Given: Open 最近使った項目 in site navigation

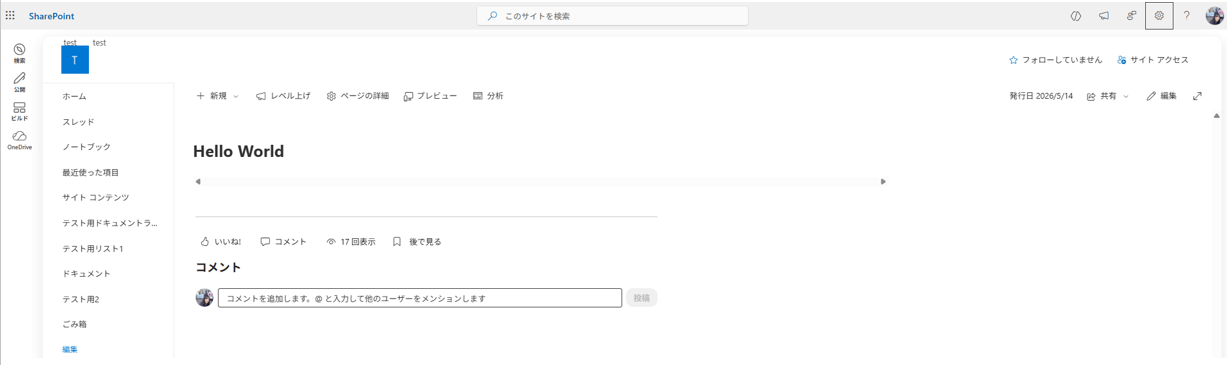Looking at the screenshot, I should pyautogui.click(x=90, y=172).
